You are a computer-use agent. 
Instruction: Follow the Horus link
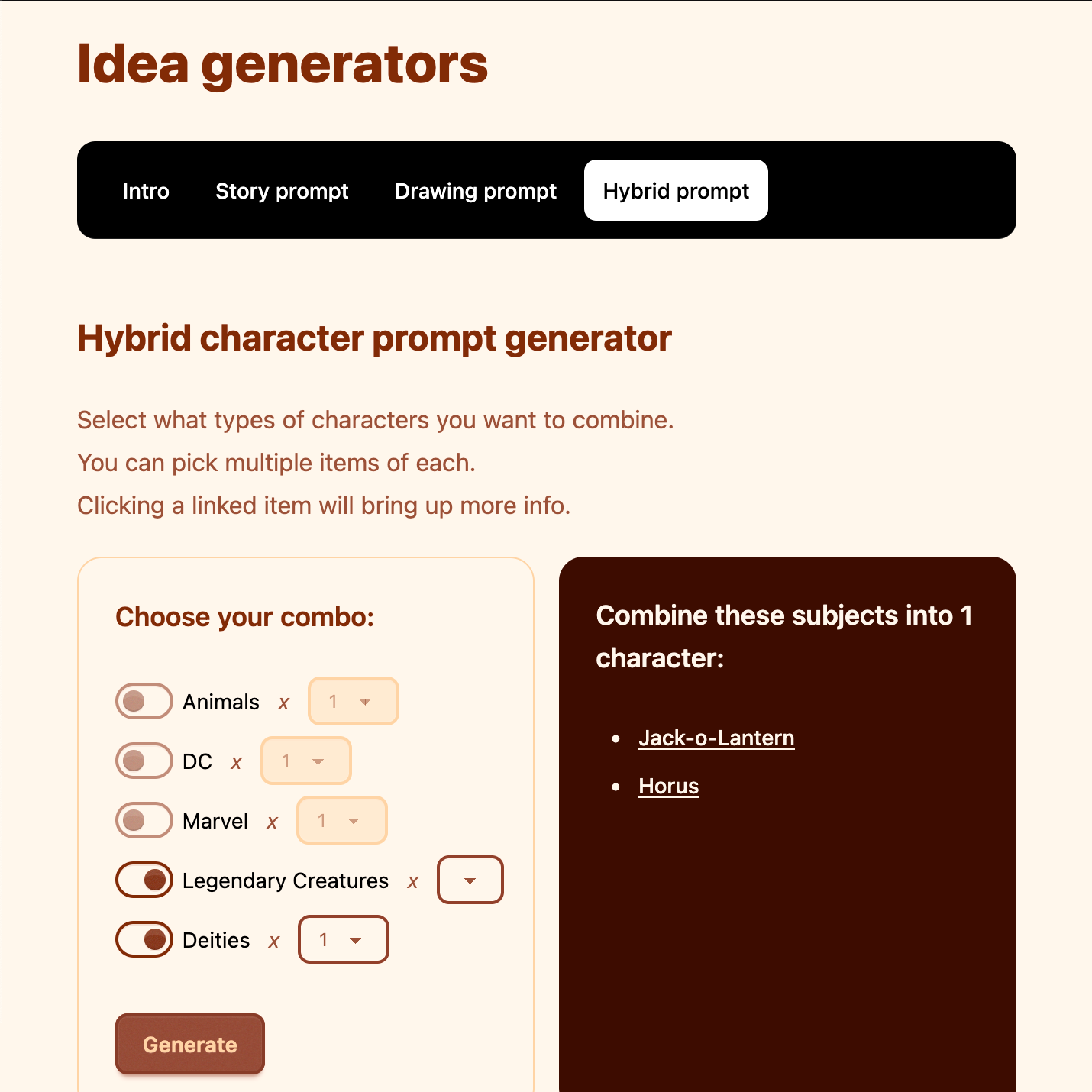[668, 786]
